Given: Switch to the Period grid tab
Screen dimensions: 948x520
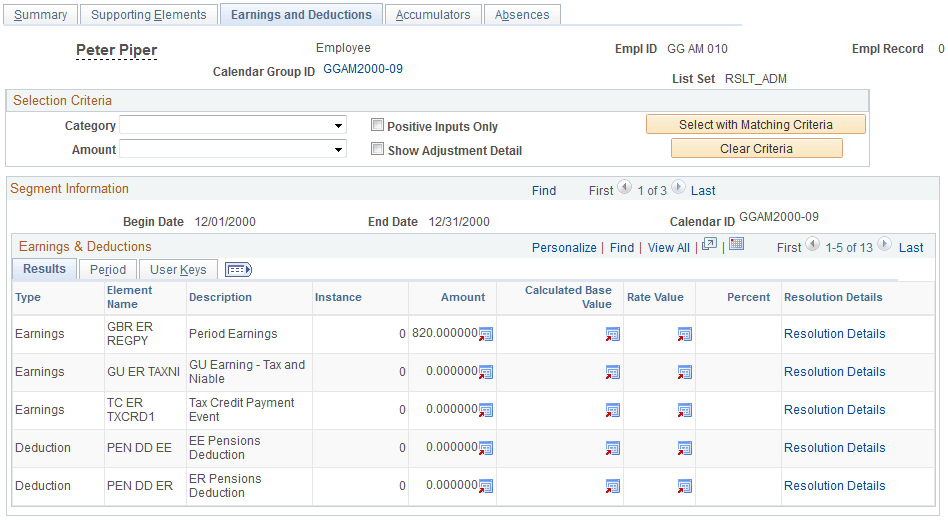Looking at the screenshot, I should (108, 270).
